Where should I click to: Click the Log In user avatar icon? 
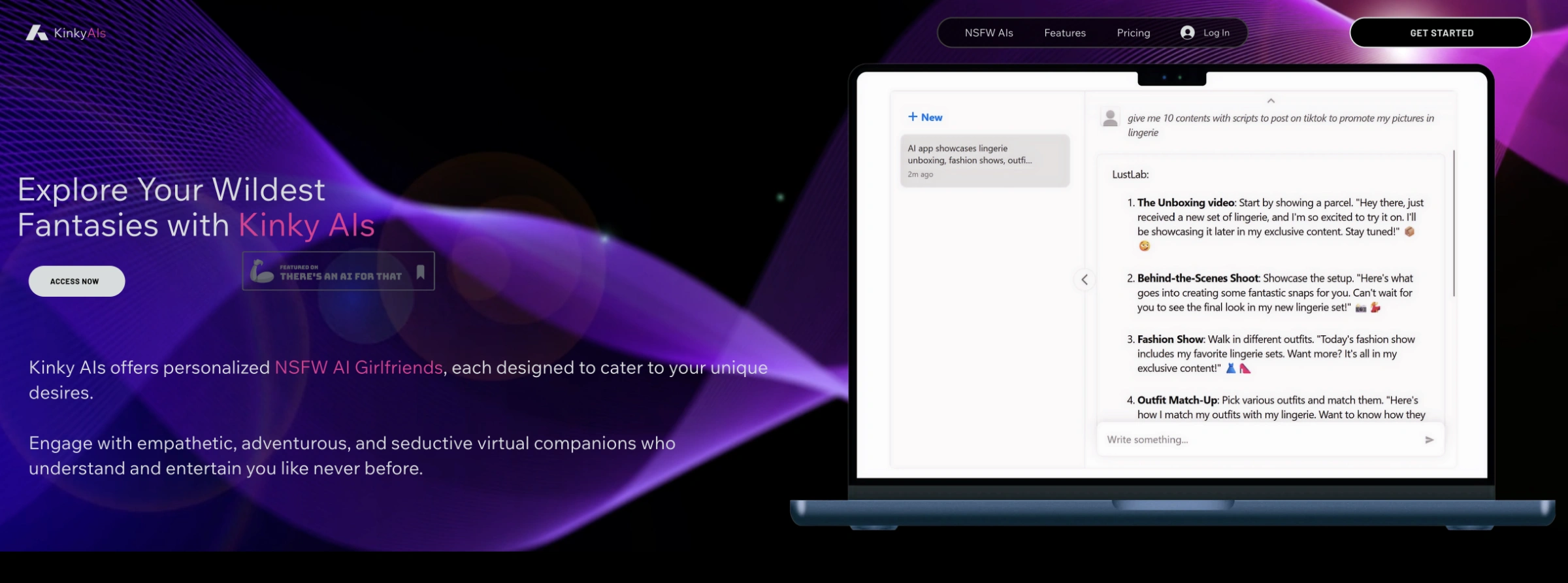[x=1187, y=33]
